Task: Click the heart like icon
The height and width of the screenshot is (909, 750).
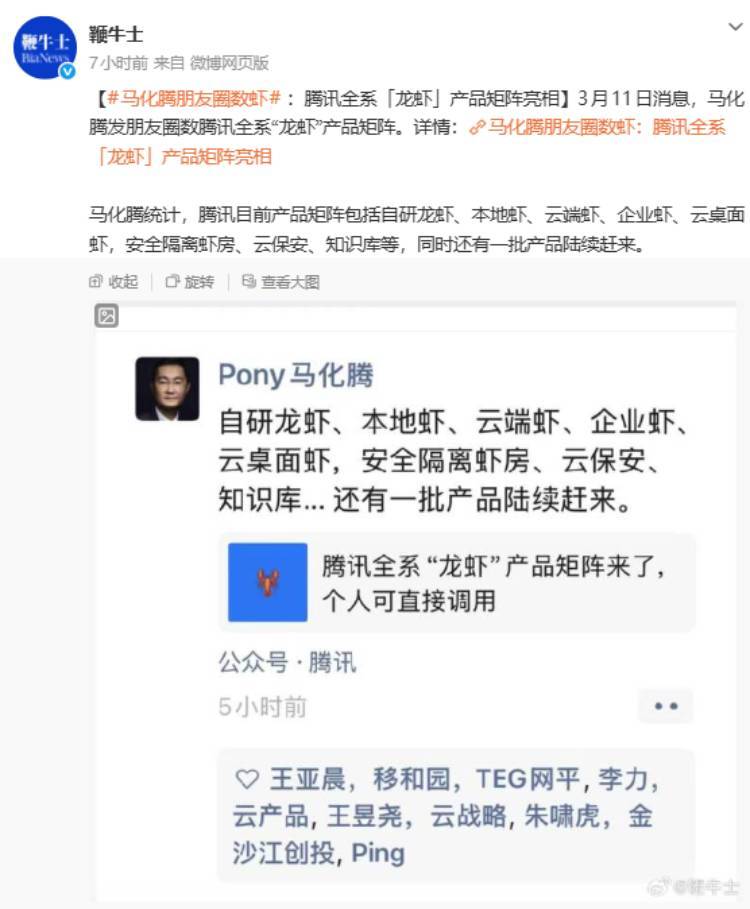Action: pos(247,778)
